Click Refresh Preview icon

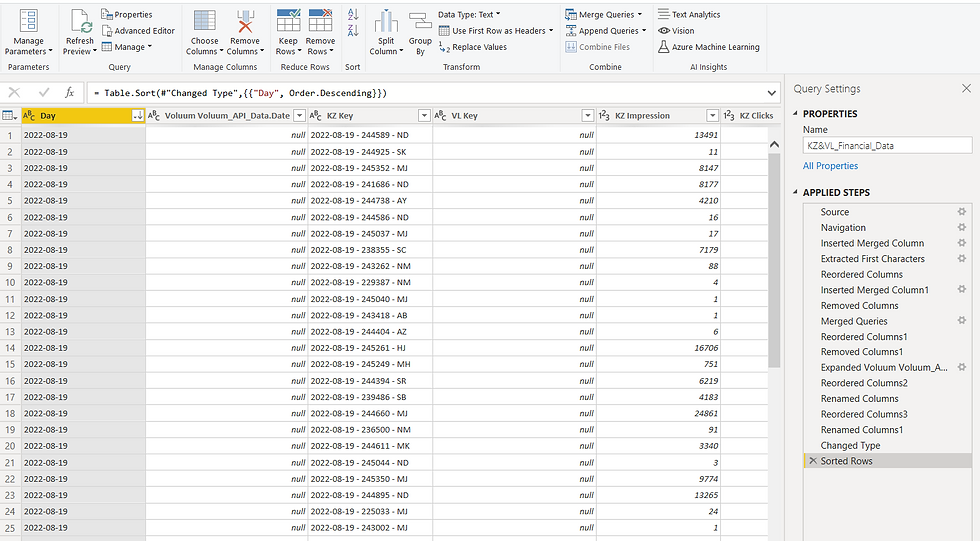click(81, 22)
